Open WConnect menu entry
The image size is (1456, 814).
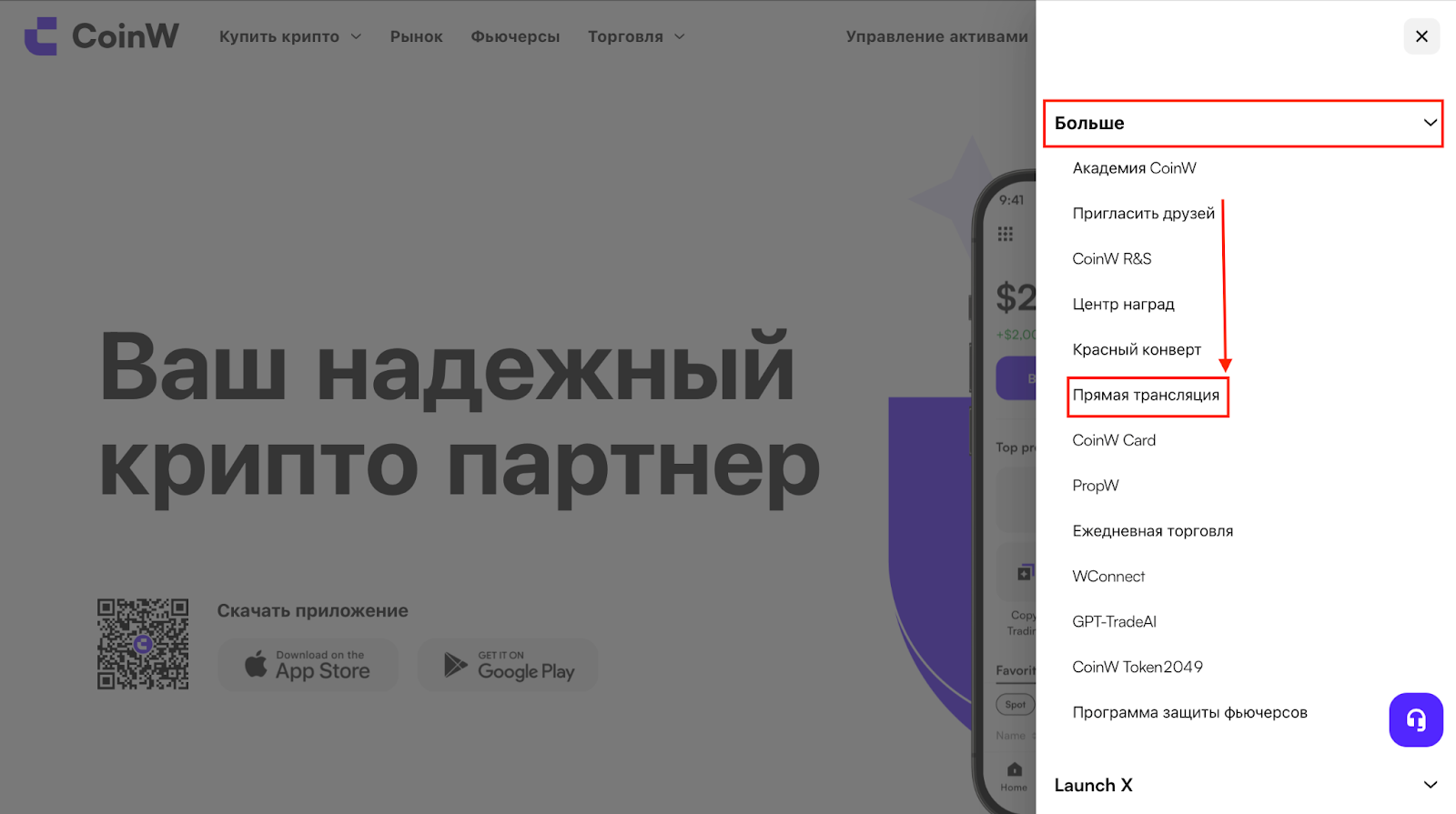1108,577
